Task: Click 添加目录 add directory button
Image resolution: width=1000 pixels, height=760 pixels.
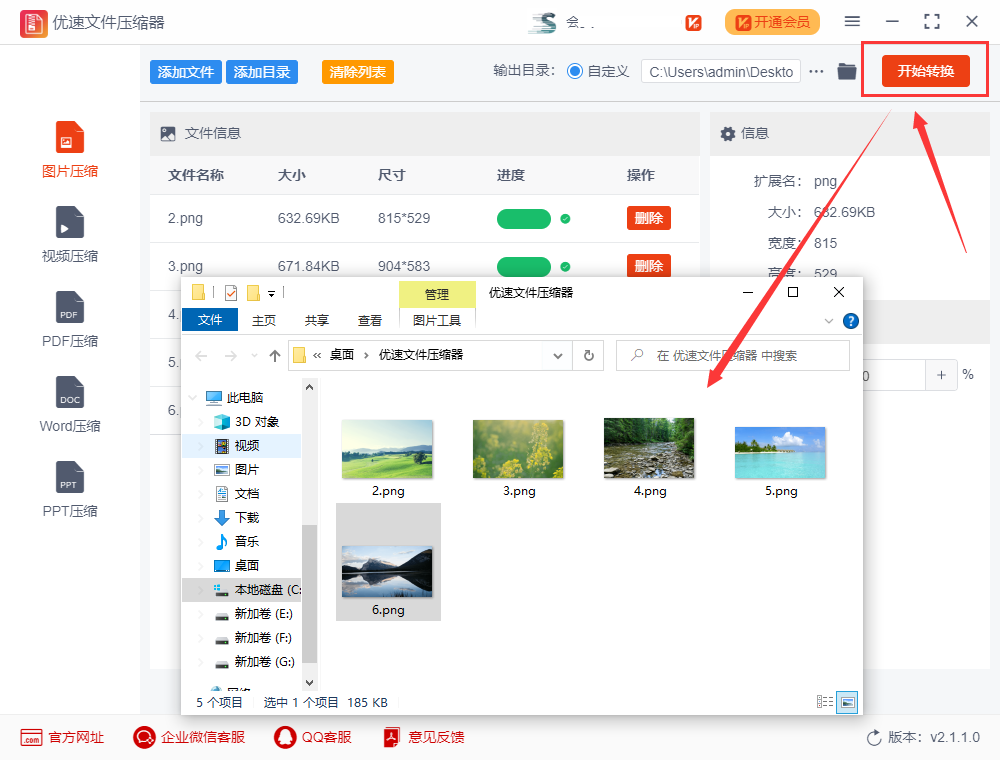Action: tap(261, 72)
